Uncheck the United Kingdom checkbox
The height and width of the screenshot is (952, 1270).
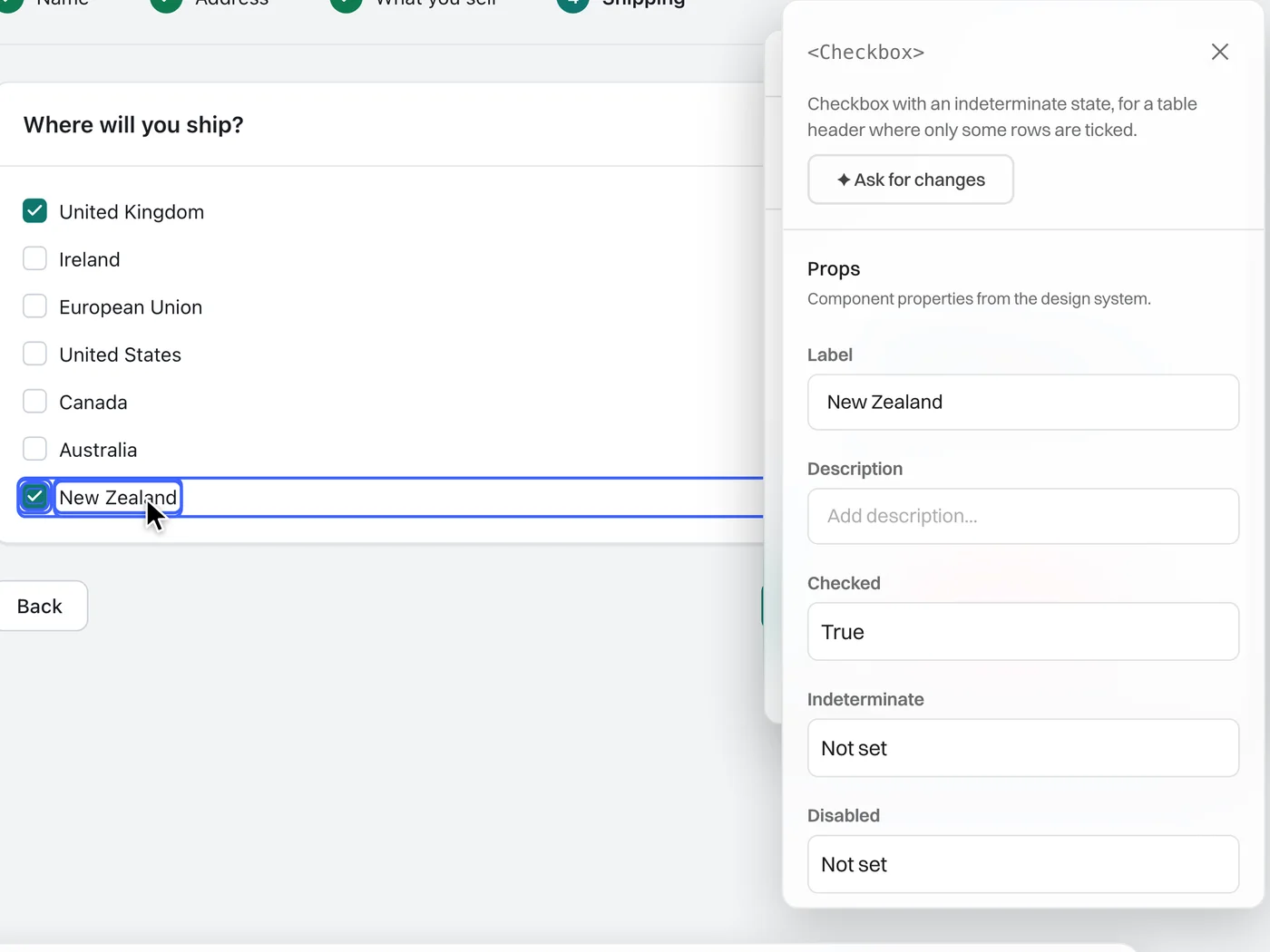coord(34,211)
